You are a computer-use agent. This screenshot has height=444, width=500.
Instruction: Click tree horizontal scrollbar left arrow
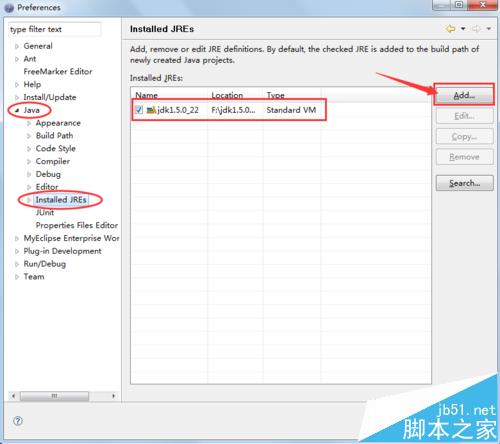[13, 396]
